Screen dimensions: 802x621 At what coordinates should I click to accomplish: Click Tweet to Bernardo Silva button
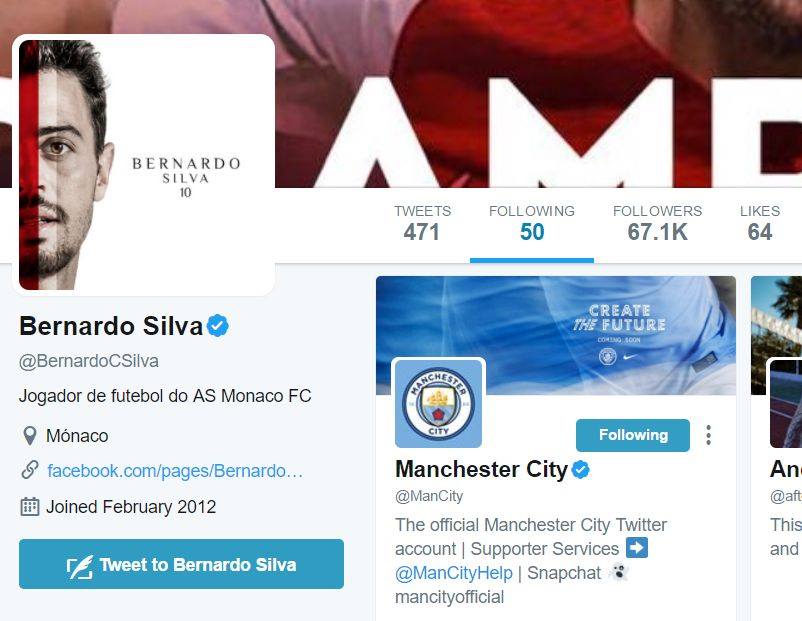[x=181, y=564]
